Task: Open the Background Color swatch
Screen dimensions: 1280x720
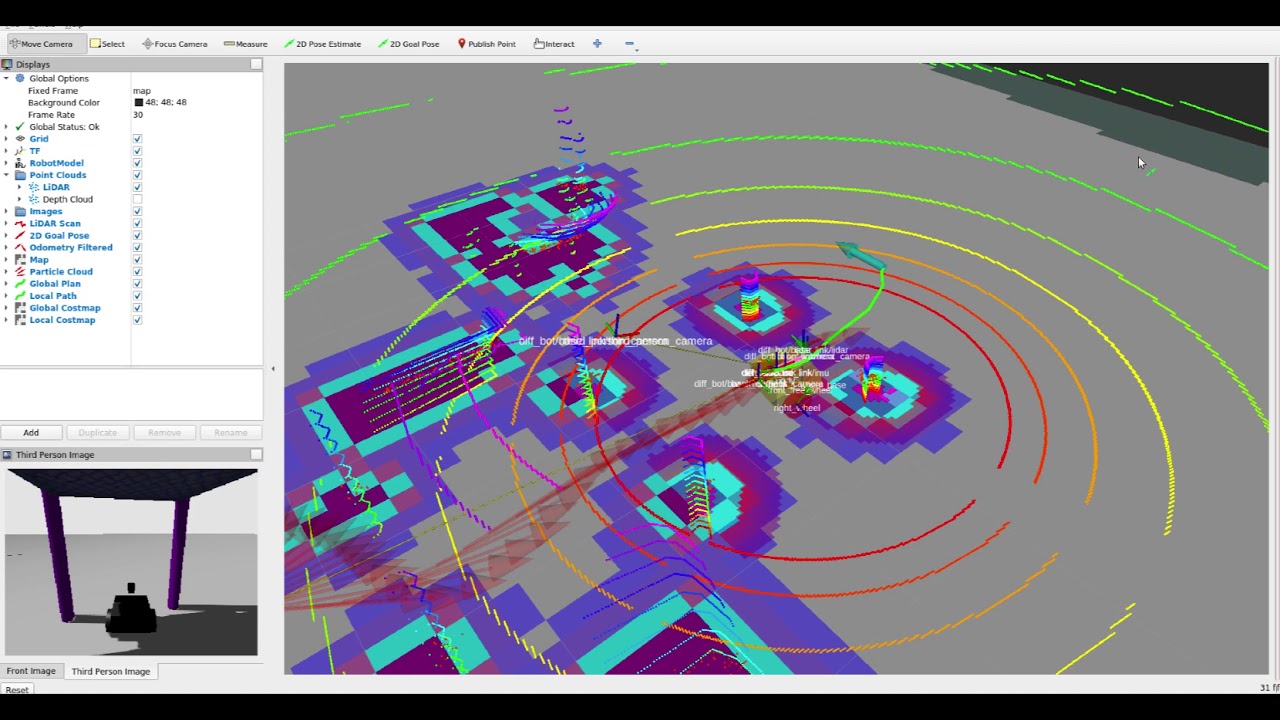Action: 138,102
